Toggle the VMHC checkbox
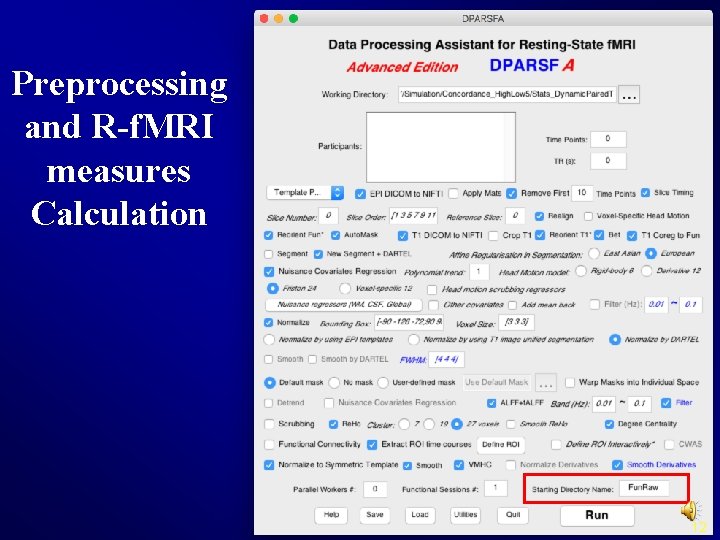 click(x=459, y=465)
